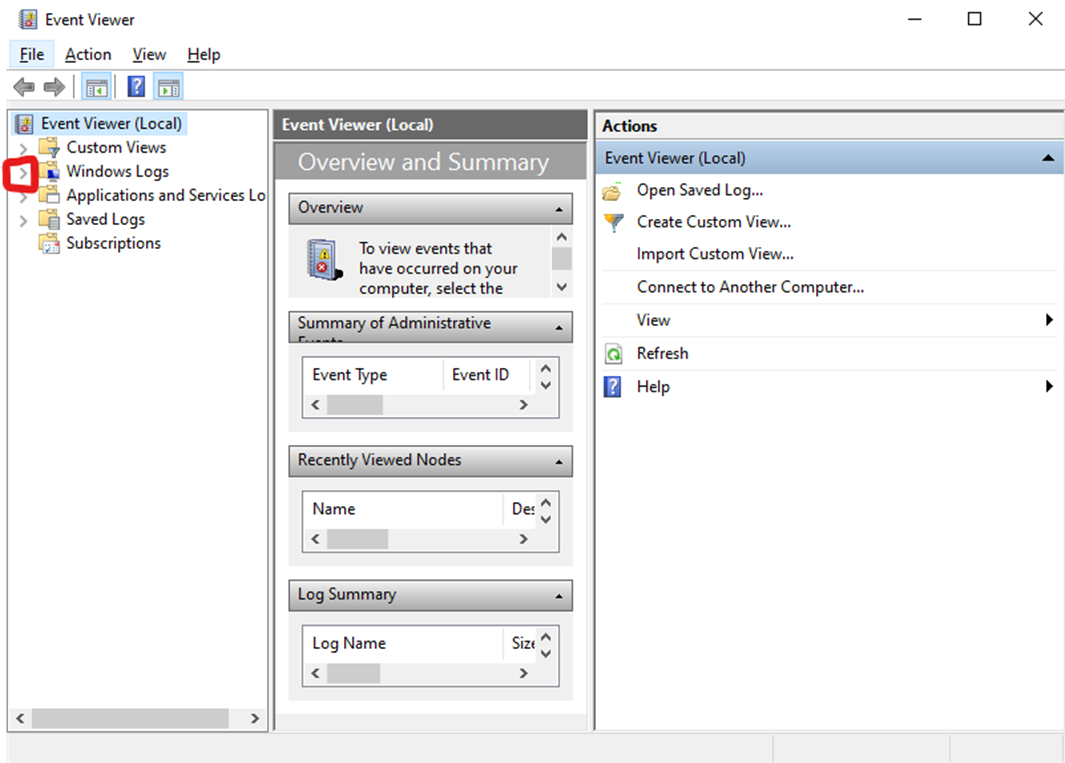Toggle Show/Hide Console Tree toolbar icon
The height and width of the screenshot is (763, 1065).
point(97,87)
